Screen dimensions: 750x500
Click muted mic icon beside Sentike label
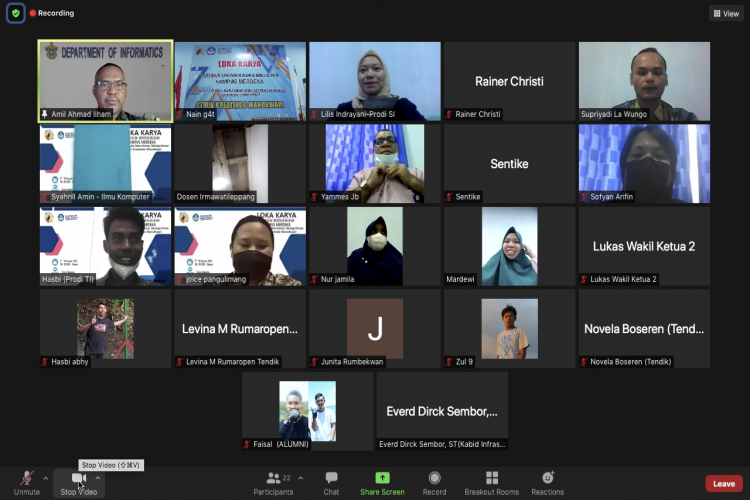449,197
